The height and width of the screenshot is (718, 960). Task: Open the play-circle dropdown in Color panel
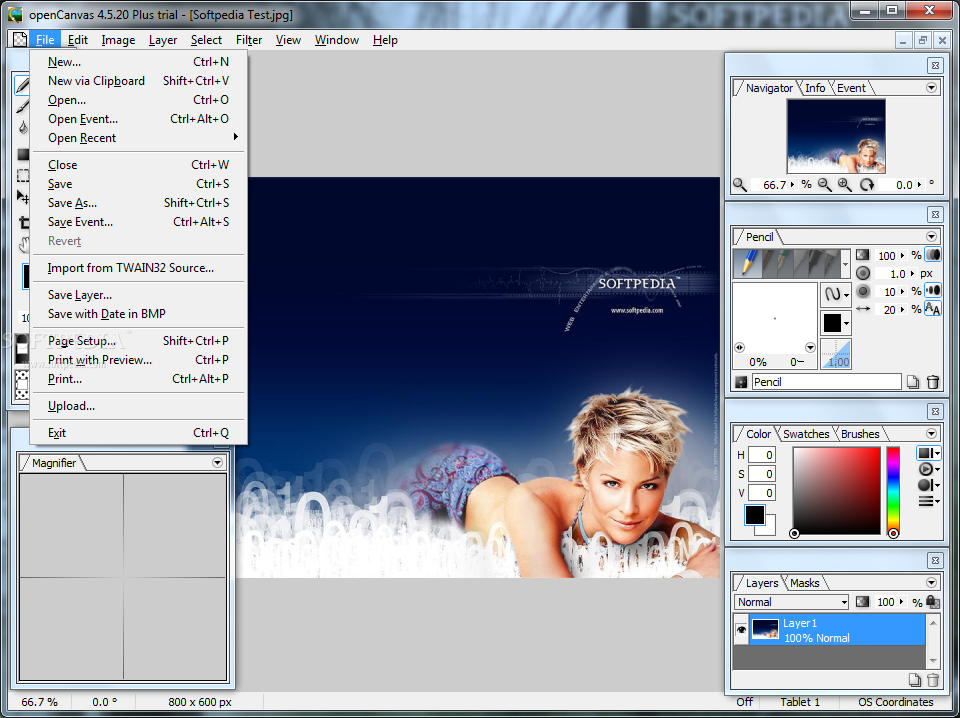click(x=929, y=469)
